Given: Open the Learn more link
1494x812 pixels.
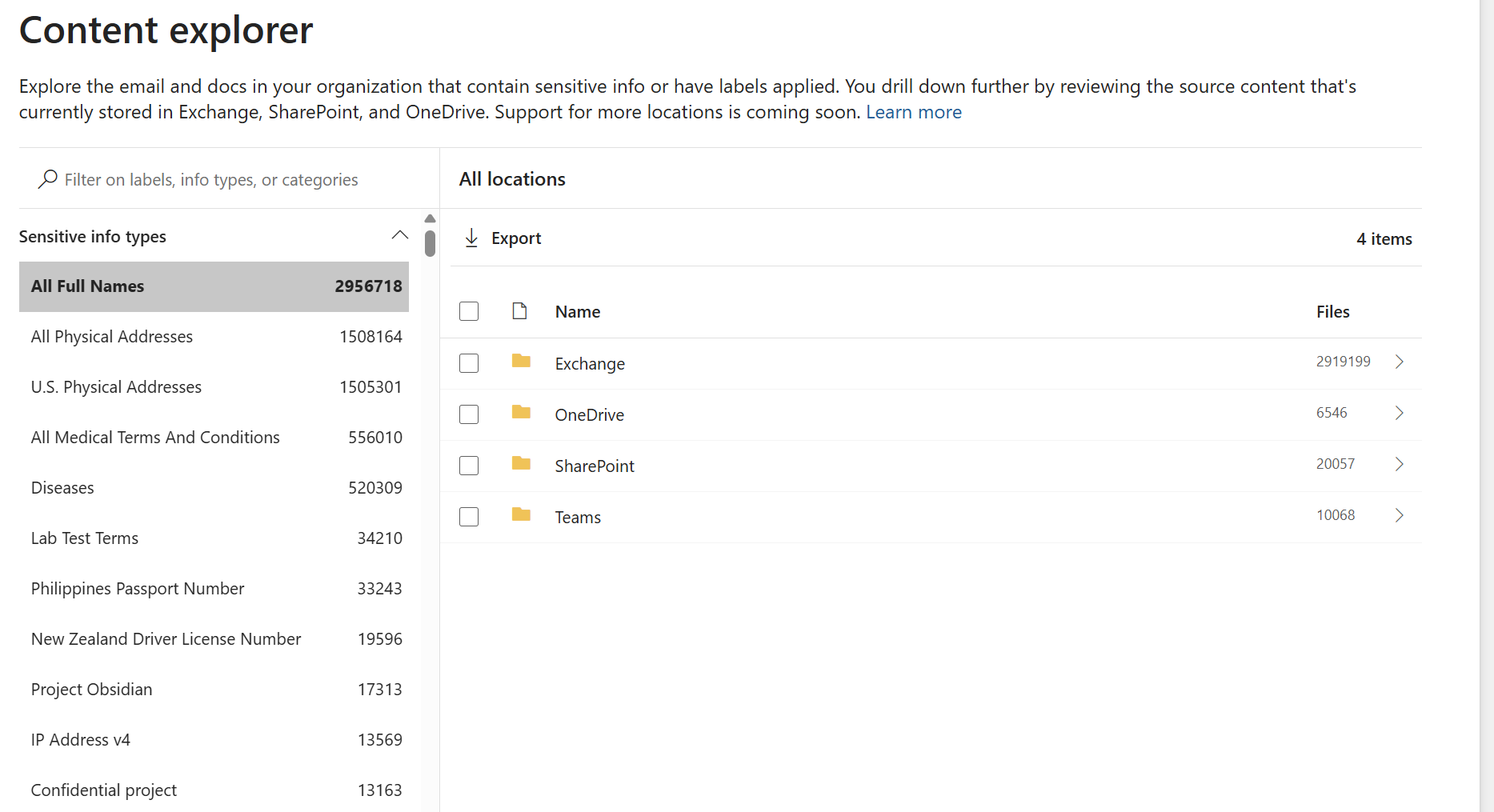Looking at the screenshot, I should (x=913, y=112).
